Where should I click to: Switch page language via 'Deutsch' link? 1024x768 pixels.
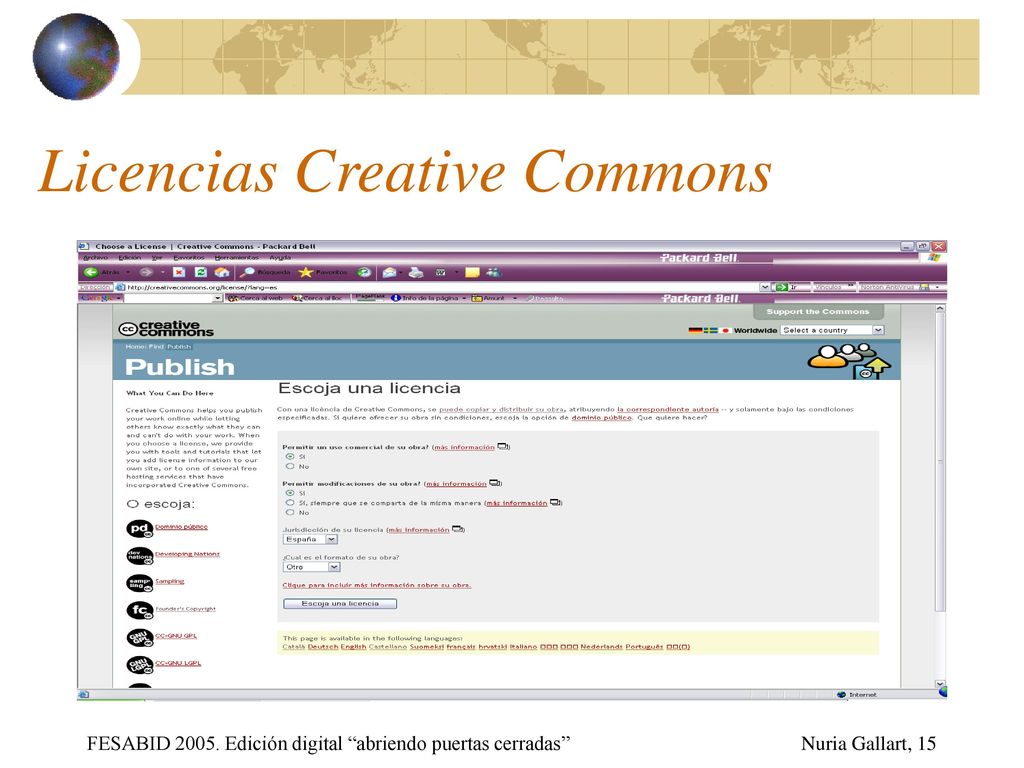point(323,647)
